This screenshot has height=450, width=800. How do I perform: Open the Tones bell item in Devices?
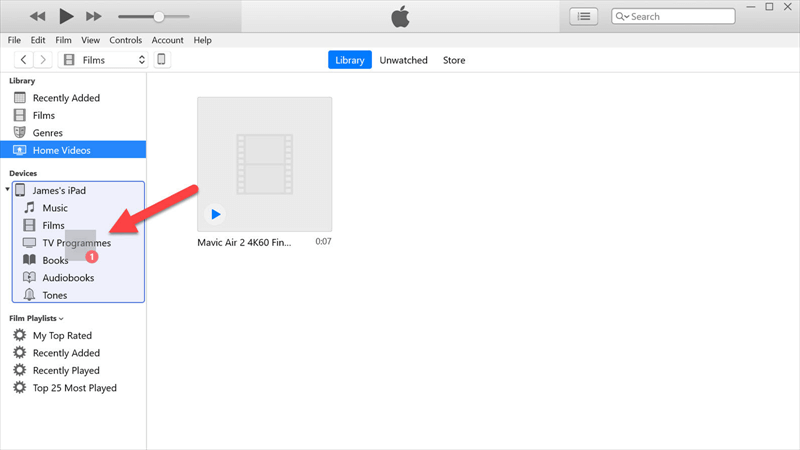[30, 295]
